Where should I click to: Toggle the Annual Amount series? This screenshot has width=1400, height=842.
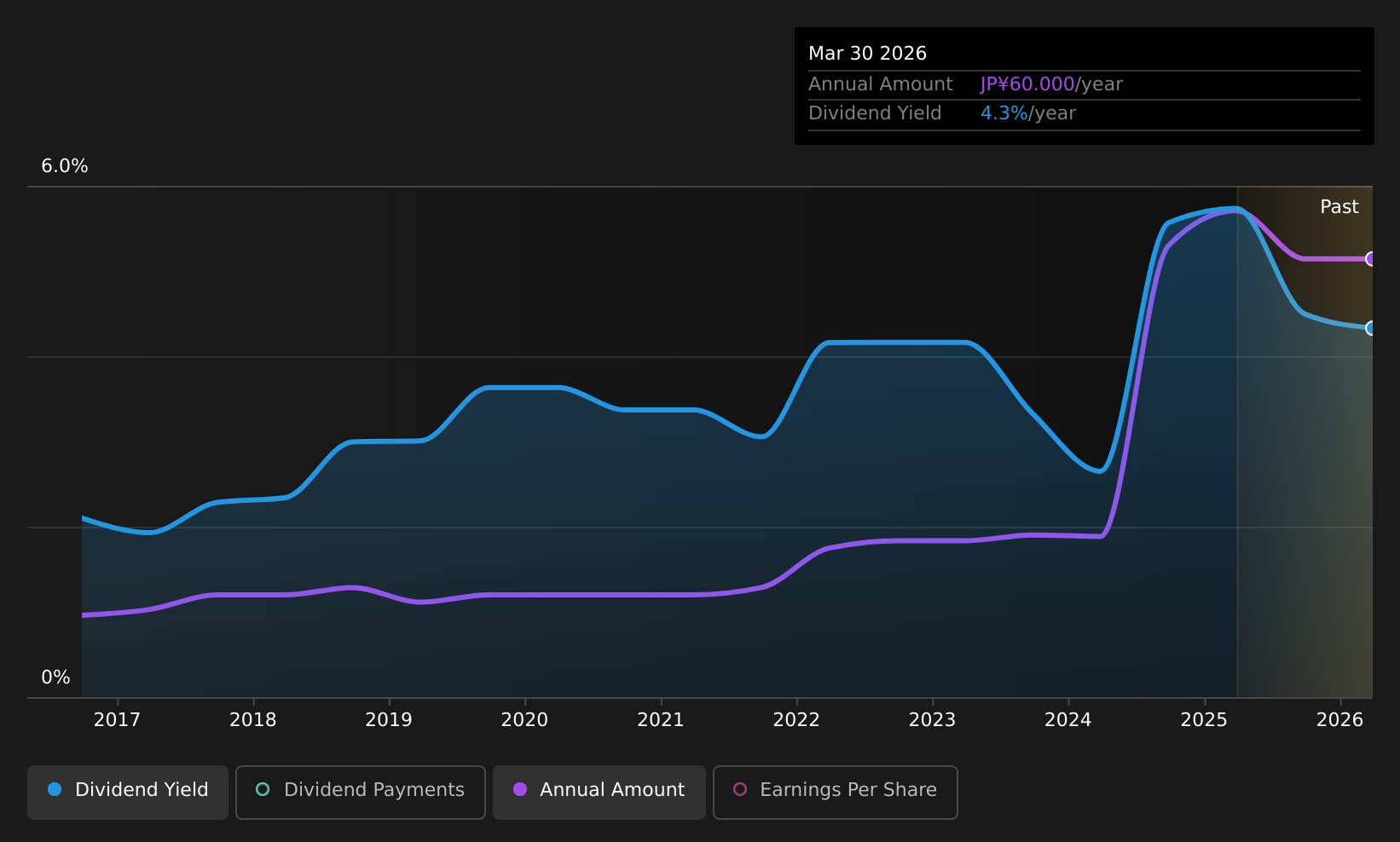tap(599, 792)
